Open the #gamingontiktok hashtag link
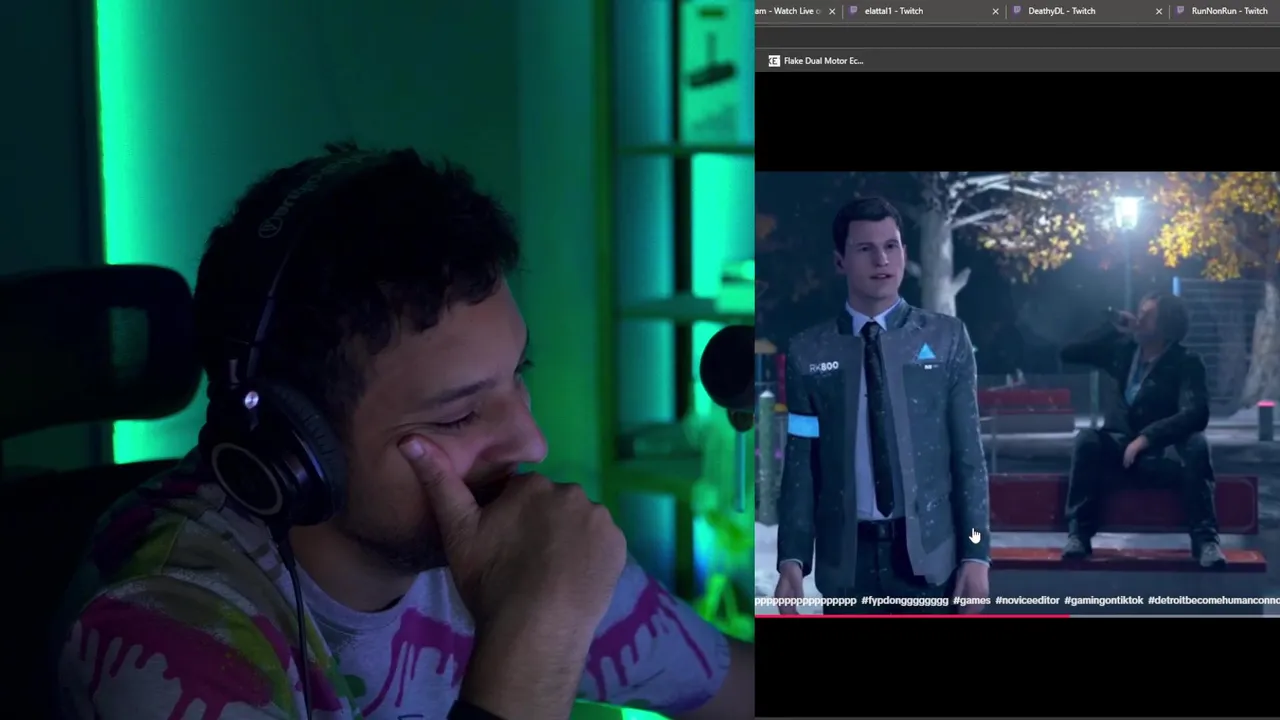This screenshot has height=720, width=1280. point(1103,600)
